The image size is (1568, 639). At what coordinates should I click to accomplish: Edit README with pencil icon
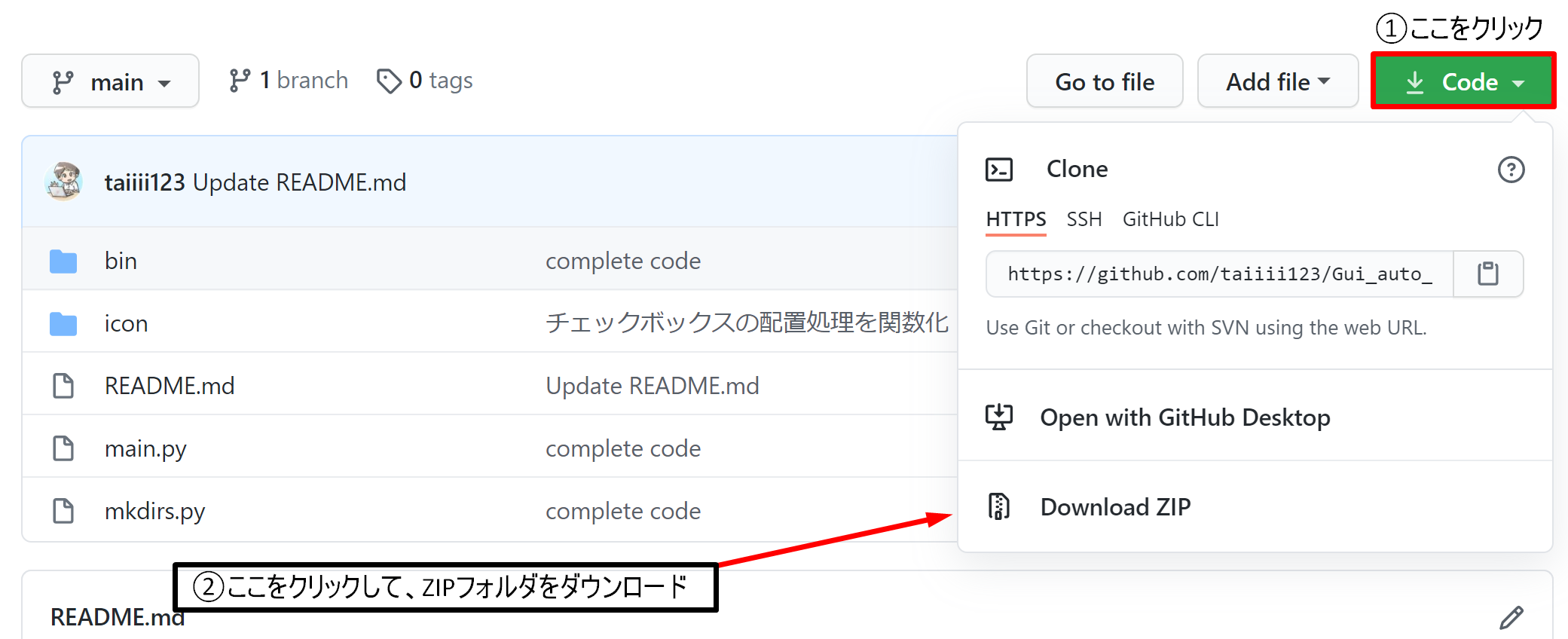pyautogui.click(x=1511, y=618)
